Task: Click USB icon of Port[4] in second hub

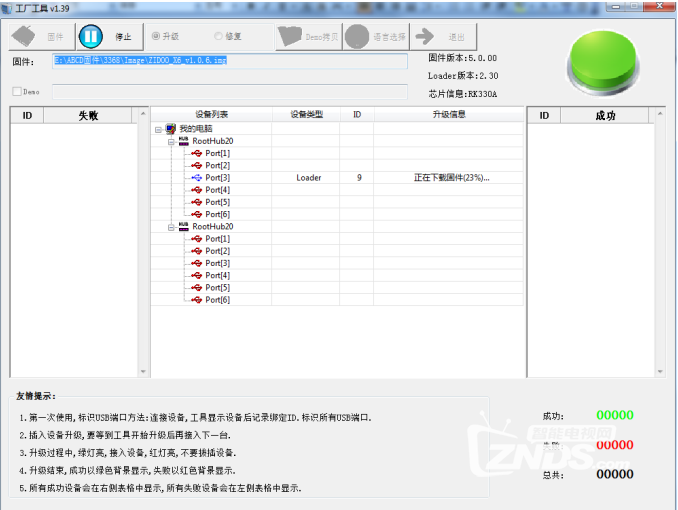Action: 197,276
